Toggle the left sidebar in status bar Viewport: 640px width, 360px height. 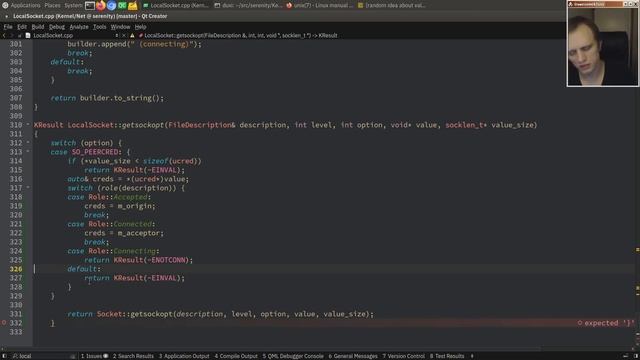click(4, 356)
